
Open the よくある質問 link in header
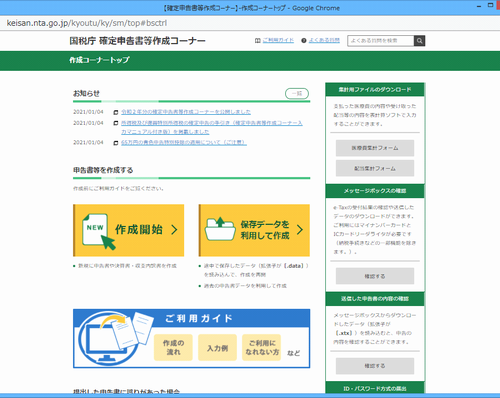pyautogui.click(x=324, y=40)
